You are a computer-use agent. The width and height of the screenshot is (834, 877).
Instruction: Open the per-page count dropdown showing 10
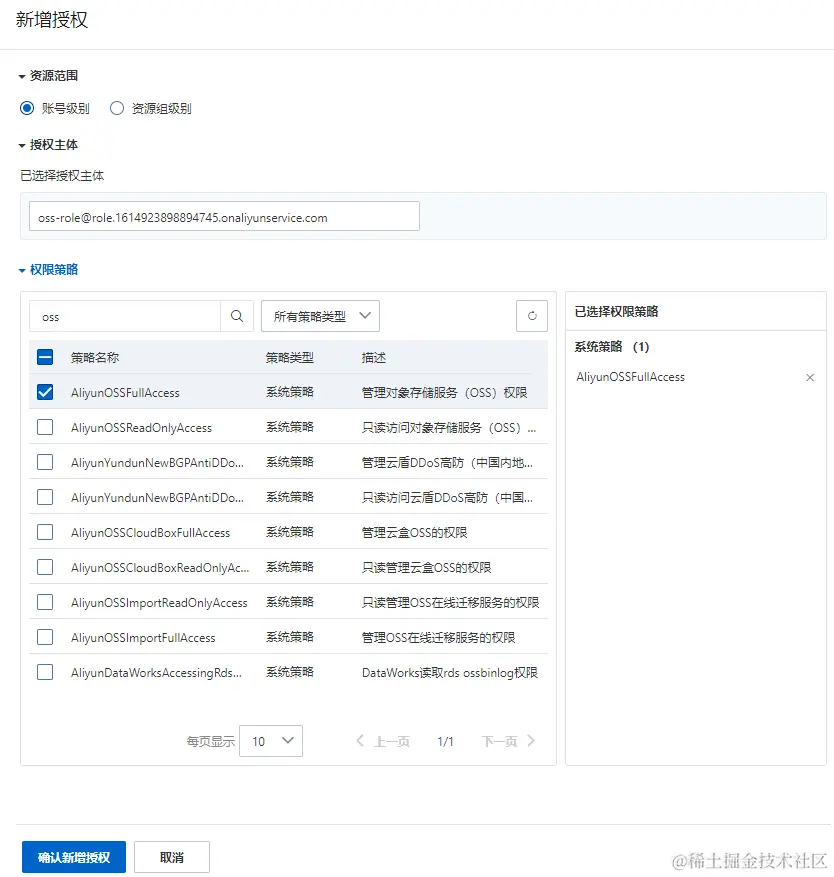(x=271, y=741)
